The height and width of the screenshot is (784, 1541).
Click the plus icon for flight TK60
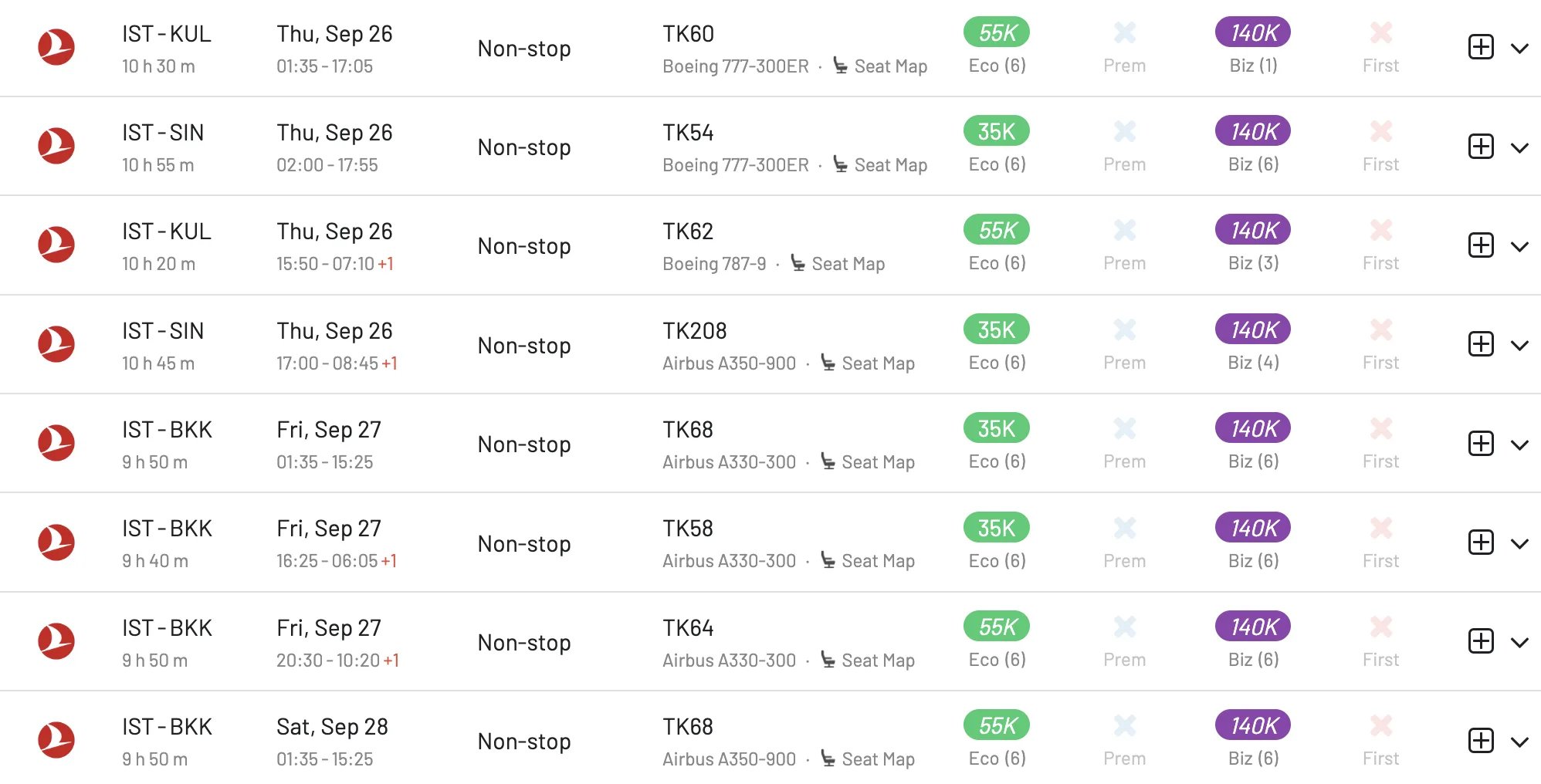click(x=1480, y=47)
